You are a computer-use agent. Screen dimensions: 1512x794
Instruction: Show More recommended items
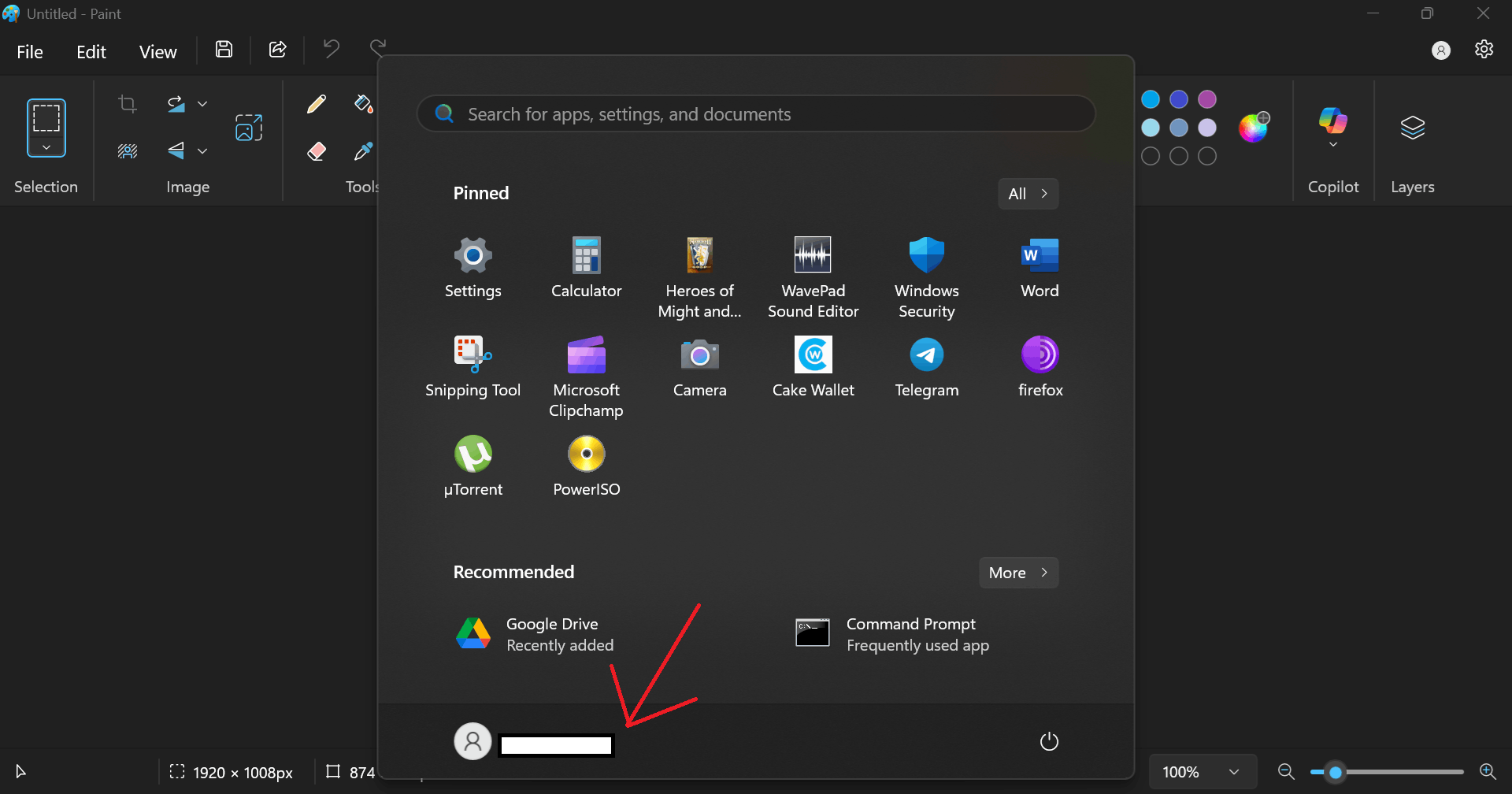(1017, 572)
